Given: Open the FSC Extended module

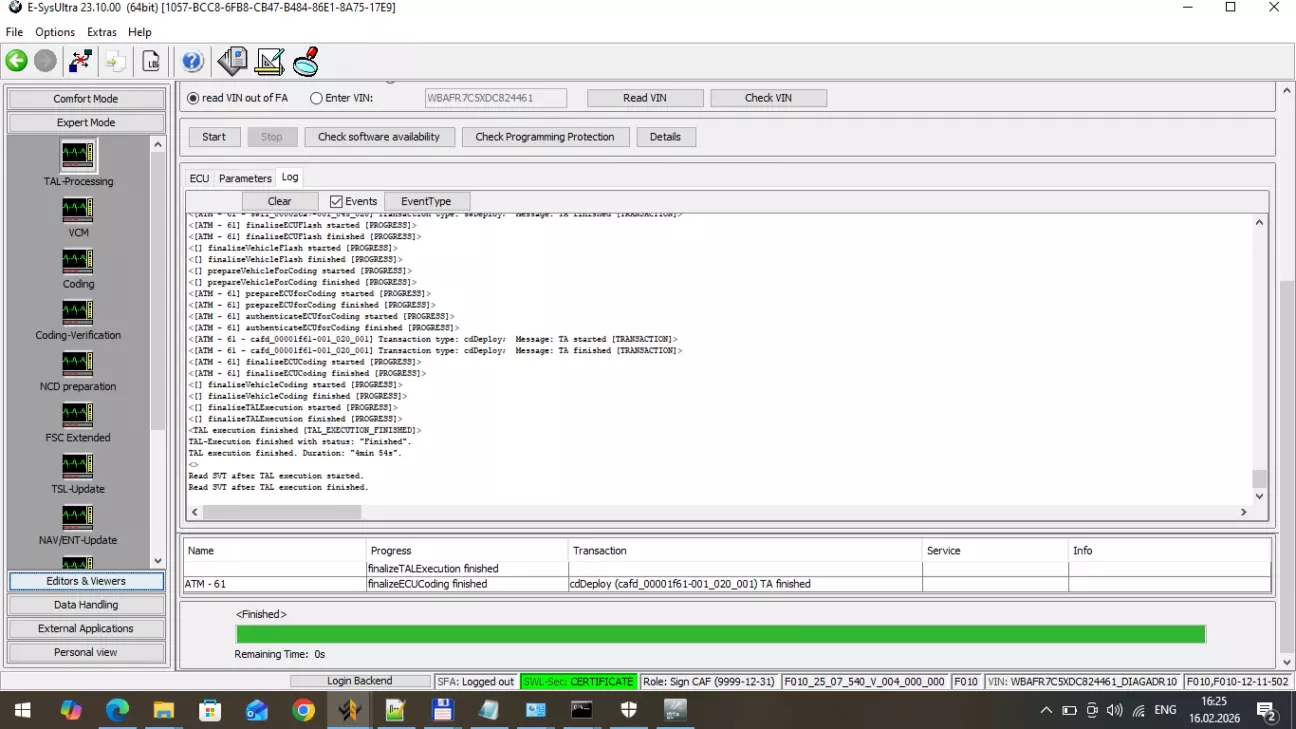Looking at the screenshot, I should [x=78, y=415].
